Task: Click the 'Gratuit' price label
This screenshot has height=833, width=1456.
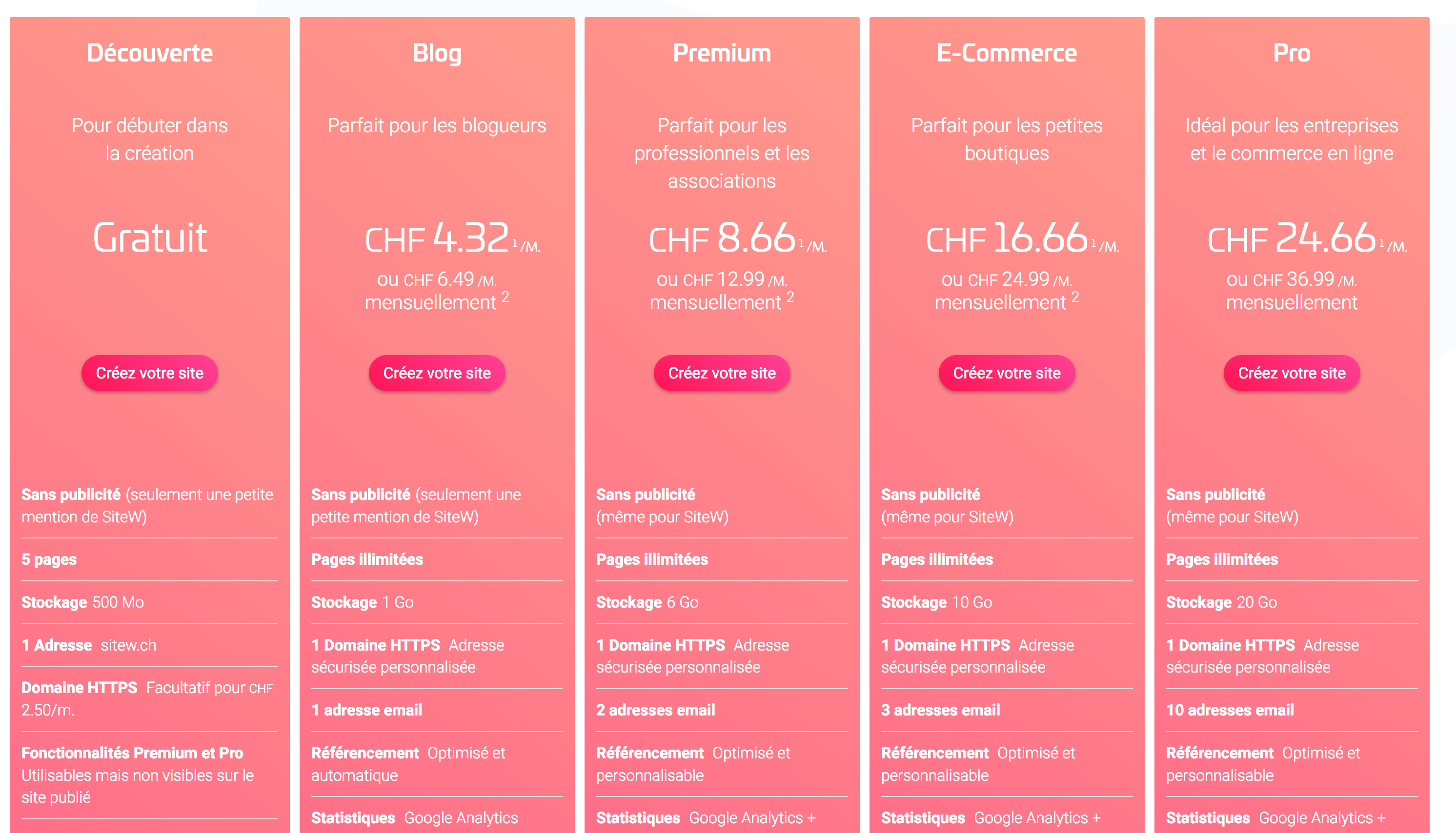Action: coord(149,238)
